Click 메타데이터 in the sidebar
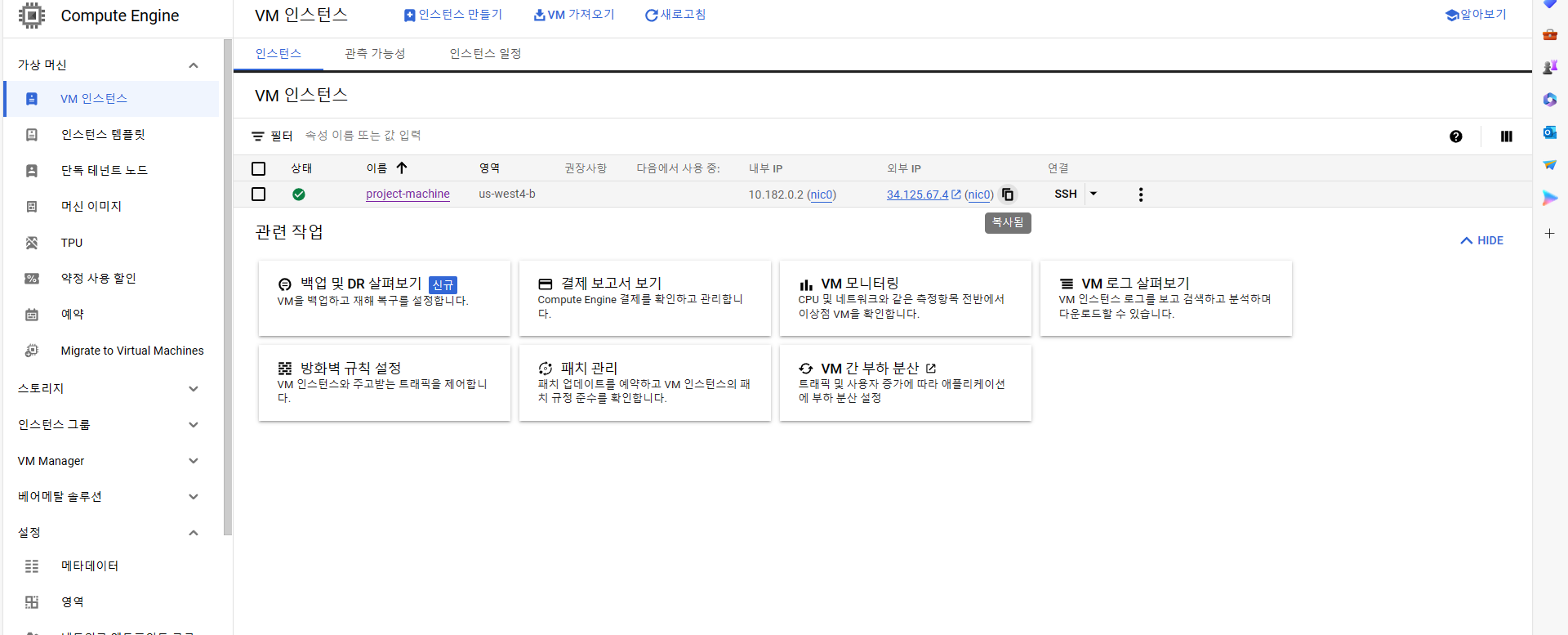 [x=90, y=566]
